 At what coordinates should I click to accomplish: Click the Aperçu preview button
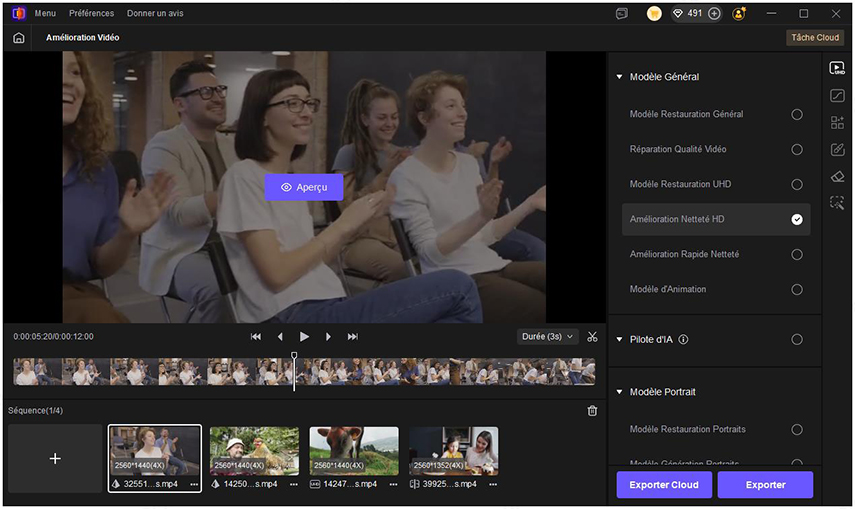tap(304, 187)
